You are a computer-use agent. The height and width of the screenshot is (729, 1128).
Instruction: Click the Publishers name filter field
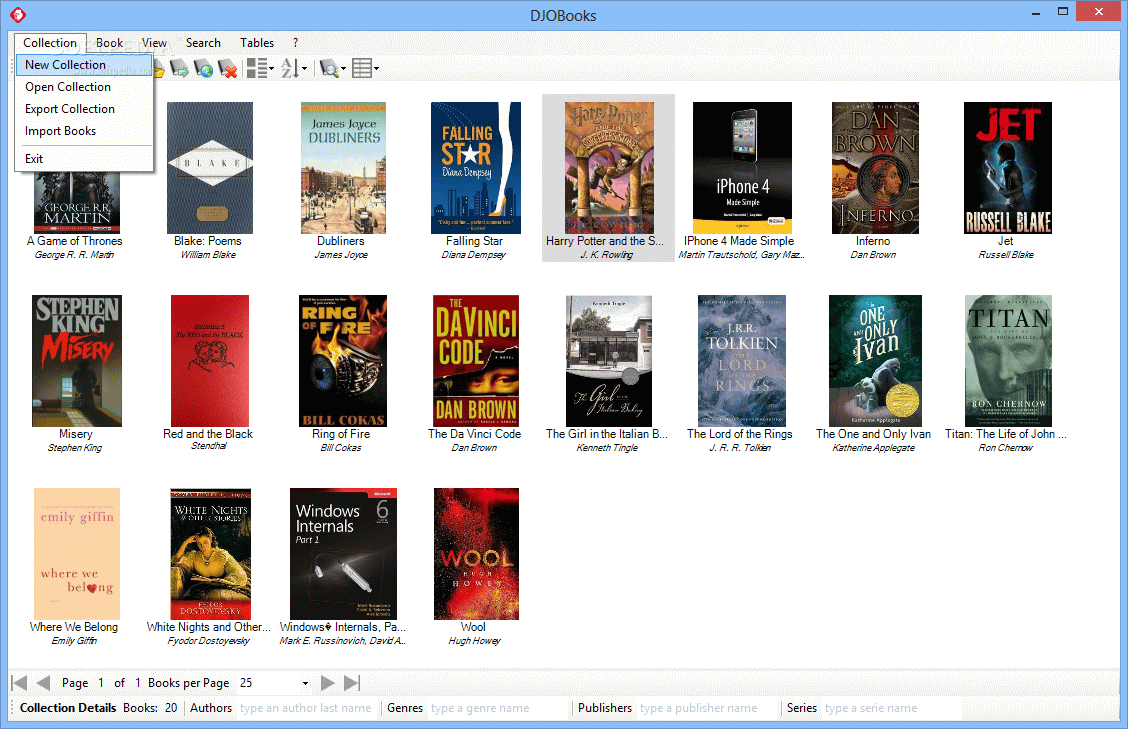pyautogui.click(x=706, y=708)
